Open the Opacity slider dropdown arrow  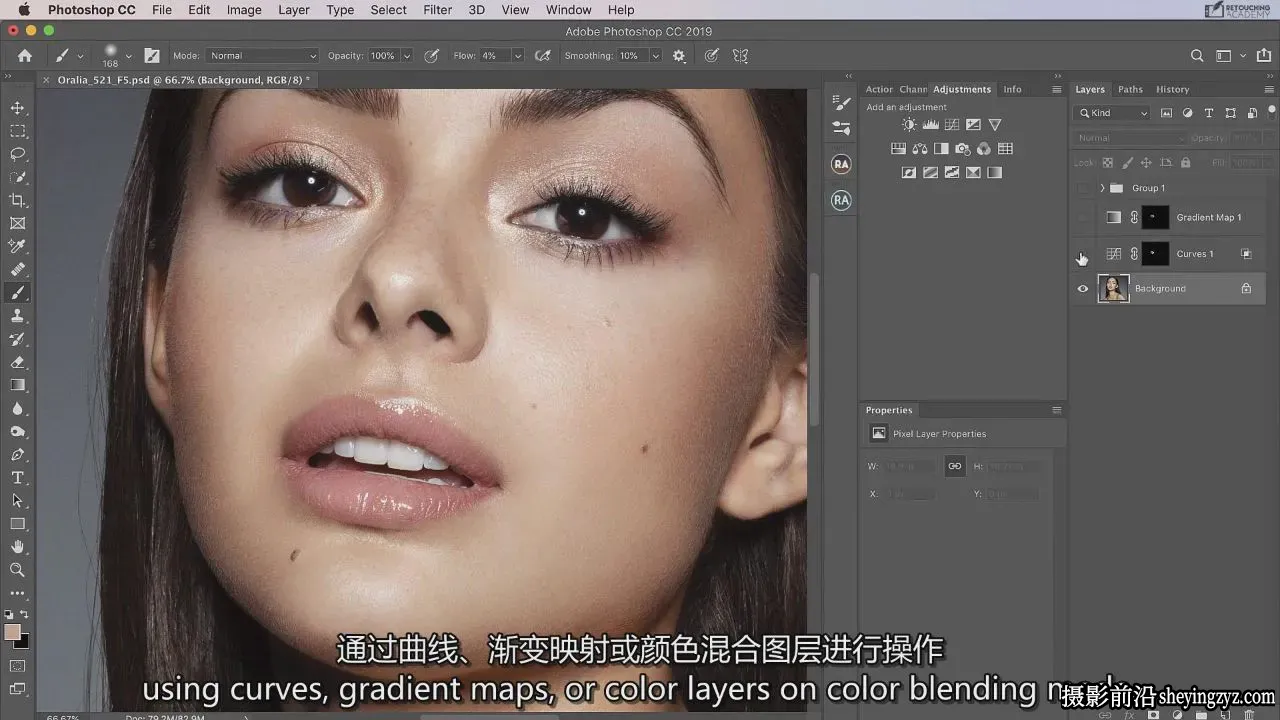(406, 56)
